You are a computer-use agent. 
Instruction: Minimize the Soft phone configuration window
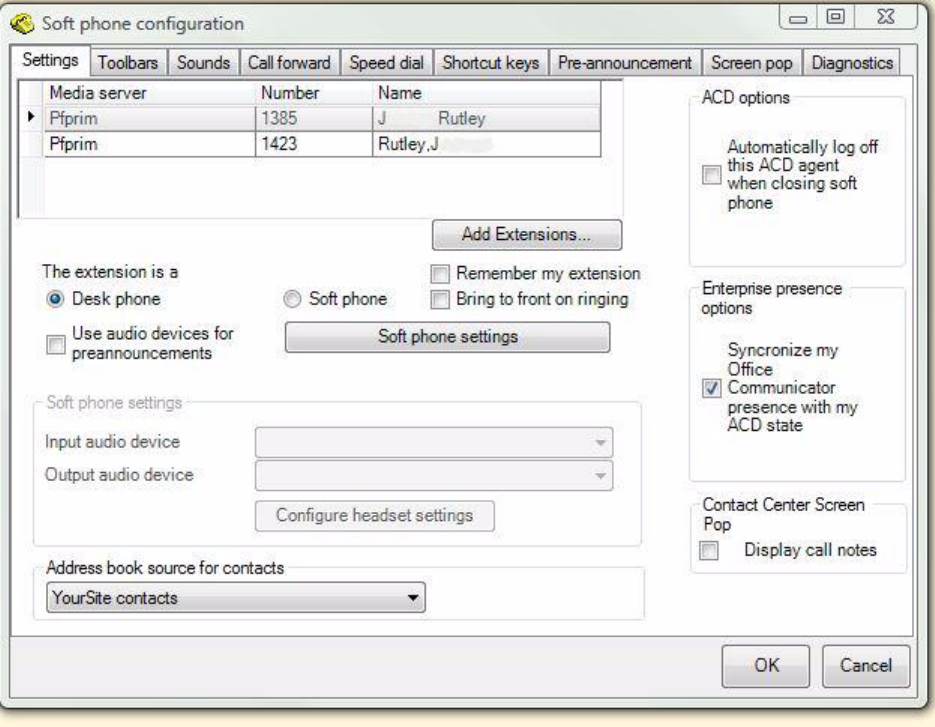798,18
